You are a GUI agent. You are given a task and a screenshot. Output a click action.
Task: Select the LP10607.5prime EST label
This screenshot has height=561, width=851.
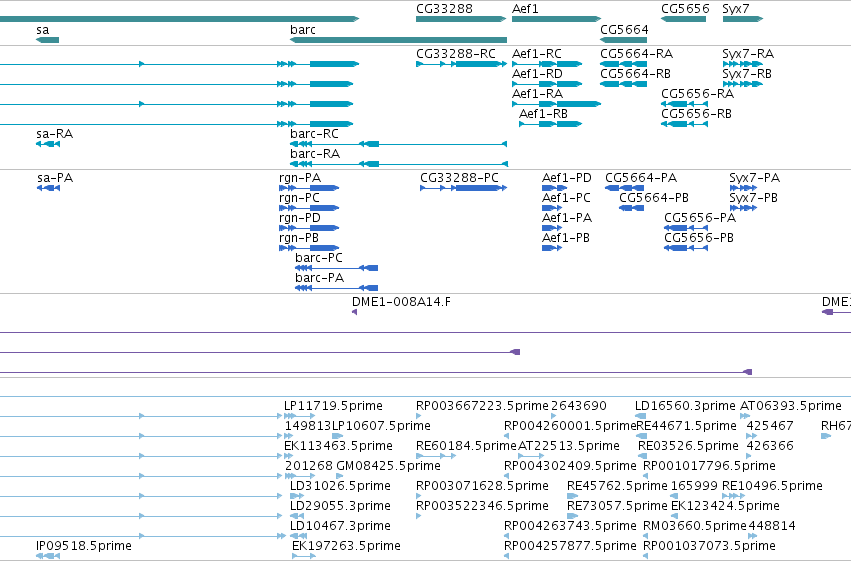tap(381, 426)
